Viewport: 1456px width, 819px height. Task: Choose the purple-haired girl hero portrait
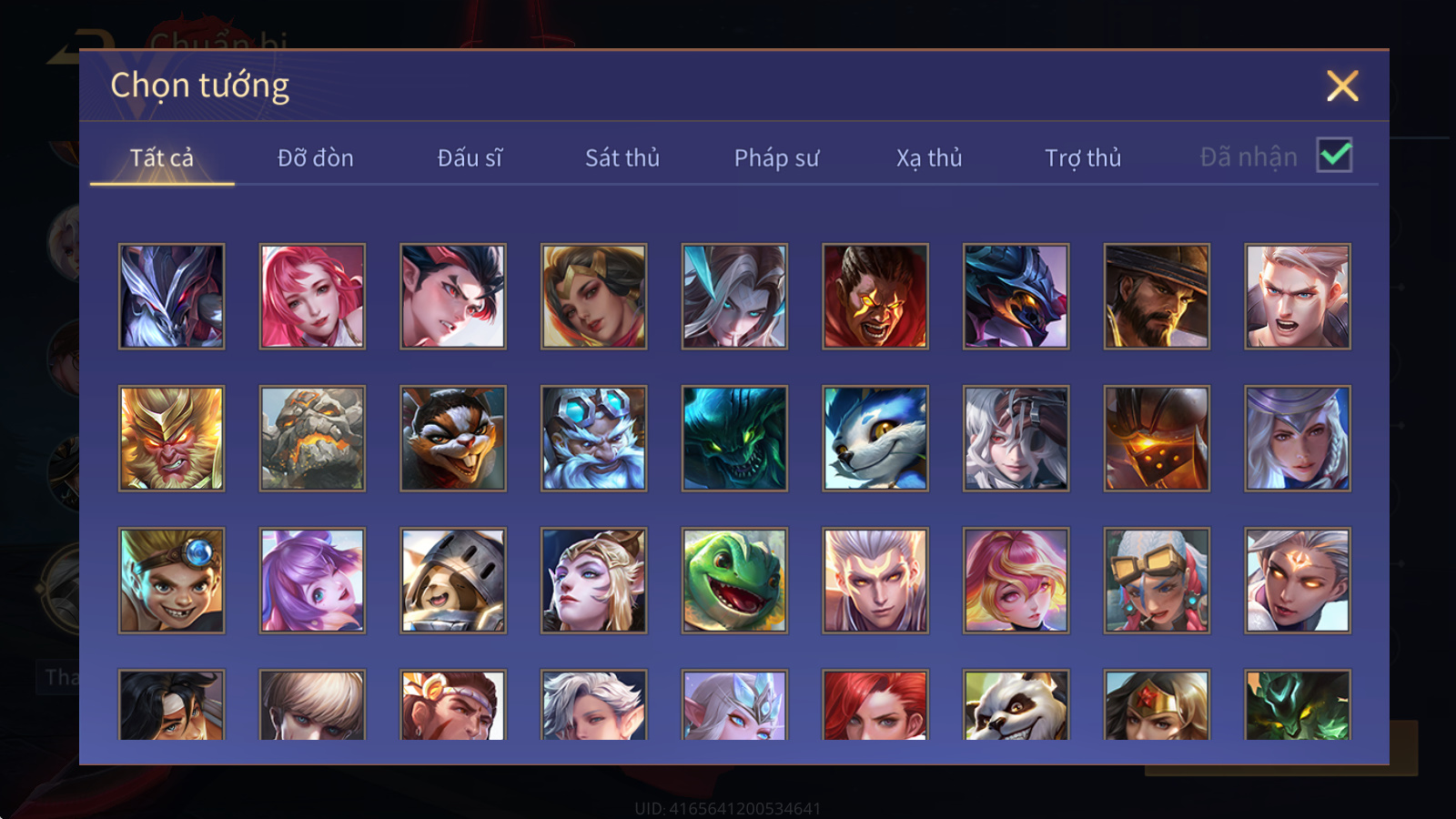(312, 580)
